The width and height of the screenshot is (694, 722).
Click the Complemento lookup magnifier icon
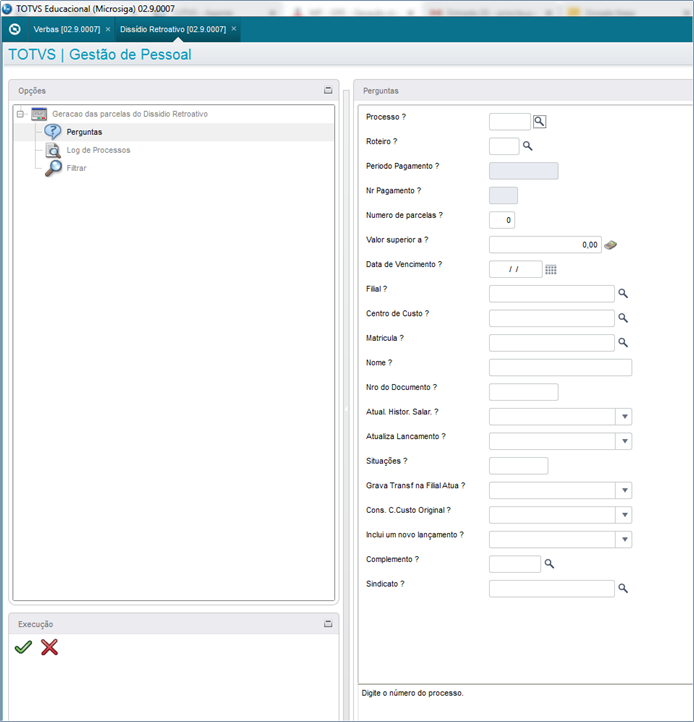click(549, 564)
